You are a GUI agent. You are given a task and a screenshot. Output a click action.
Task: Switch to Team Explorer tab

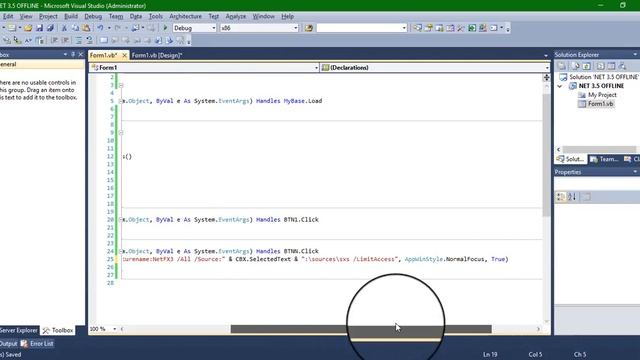pyautogui.click(x=604, y=159)
